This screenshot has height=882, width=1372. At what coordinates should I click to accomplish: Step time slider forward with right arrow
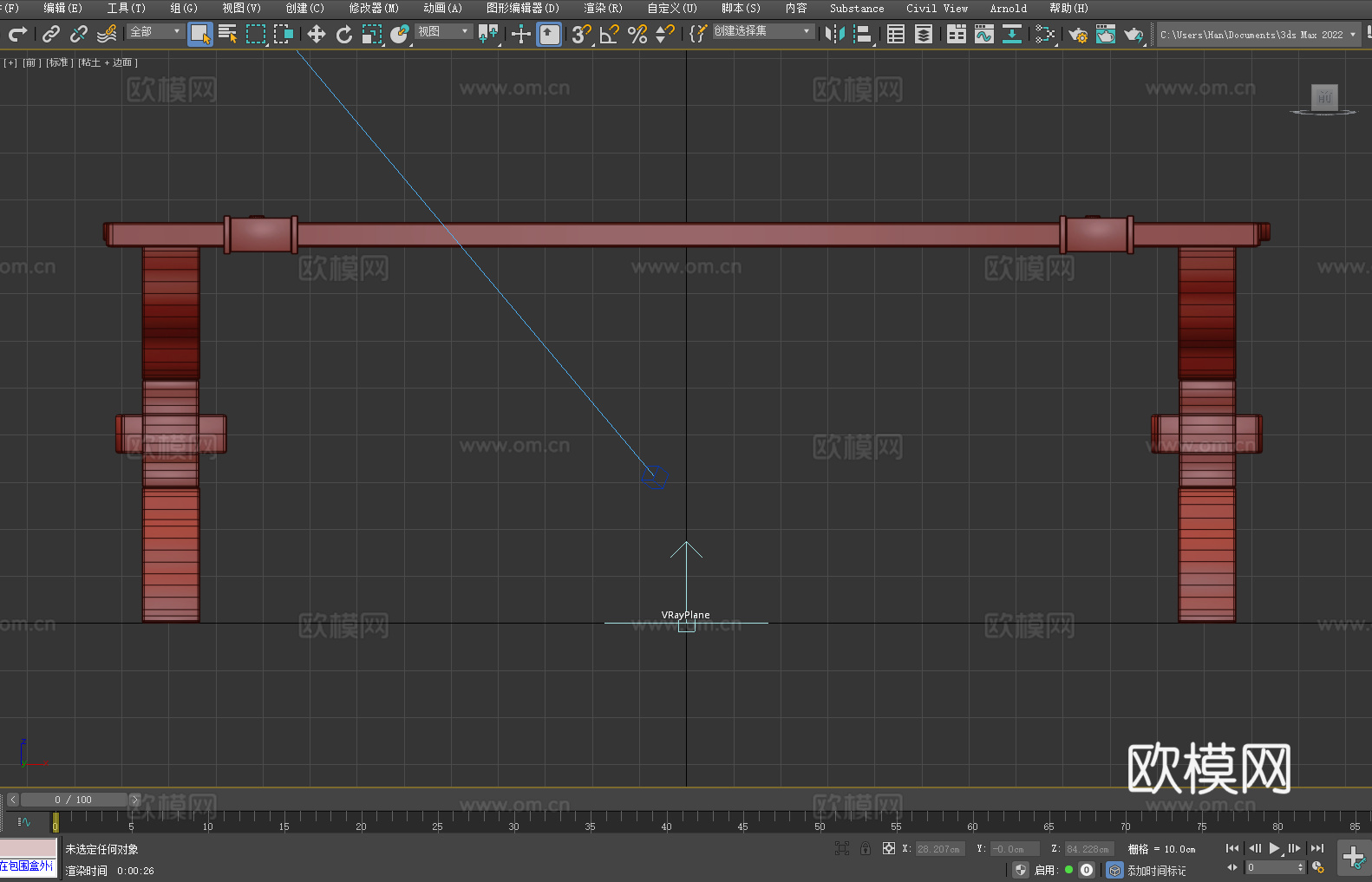134,800
